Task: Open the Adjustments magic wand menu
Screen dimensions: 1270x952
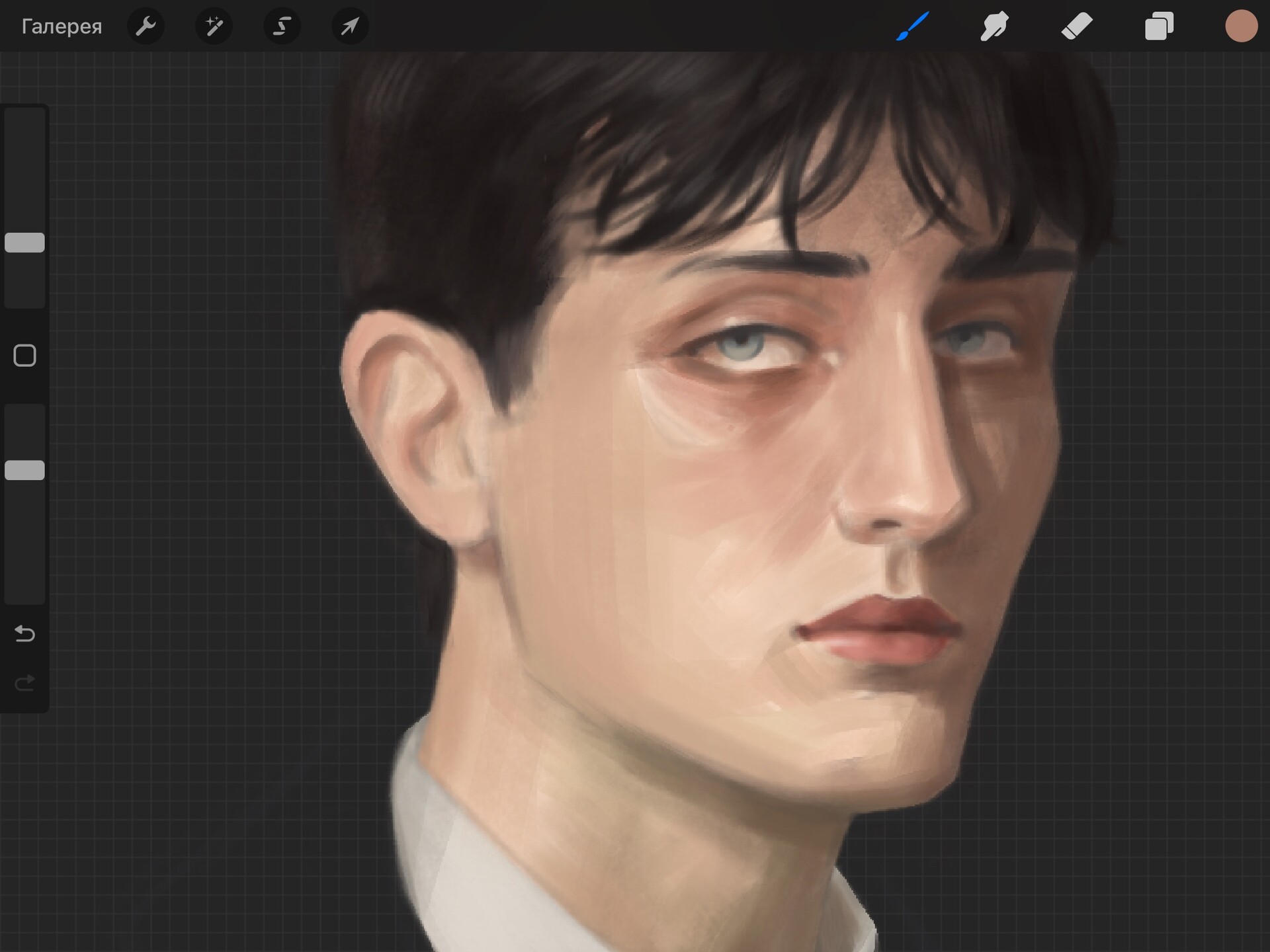Action: pos(214,26)
